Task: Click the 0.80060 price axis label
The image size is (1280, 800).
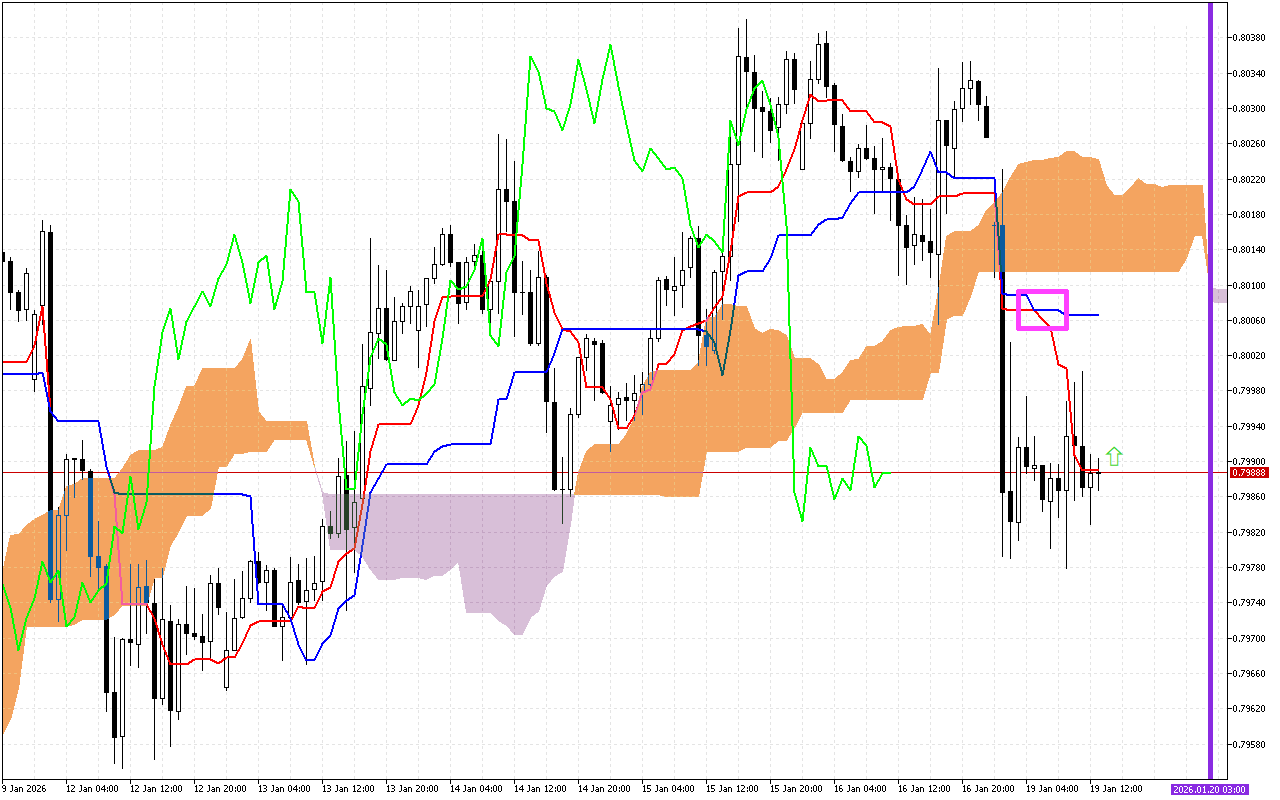Action: [1249, 321]
